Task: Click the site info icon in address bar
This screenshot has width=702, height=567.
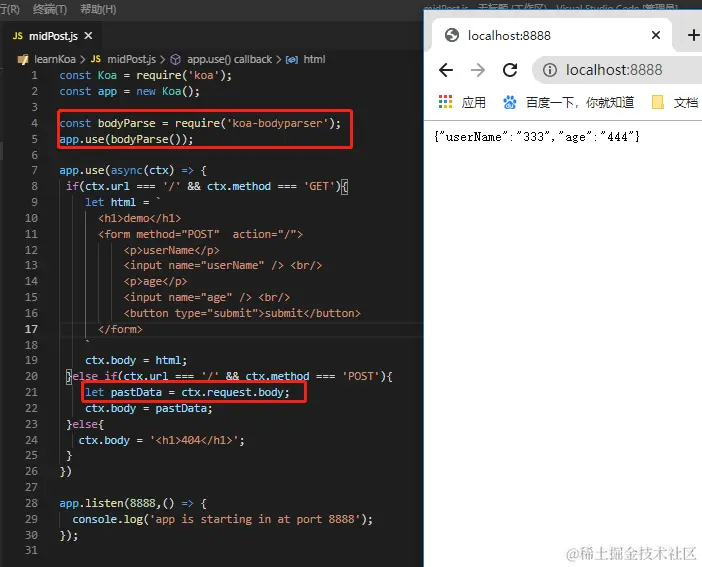Action: point(549,70)
